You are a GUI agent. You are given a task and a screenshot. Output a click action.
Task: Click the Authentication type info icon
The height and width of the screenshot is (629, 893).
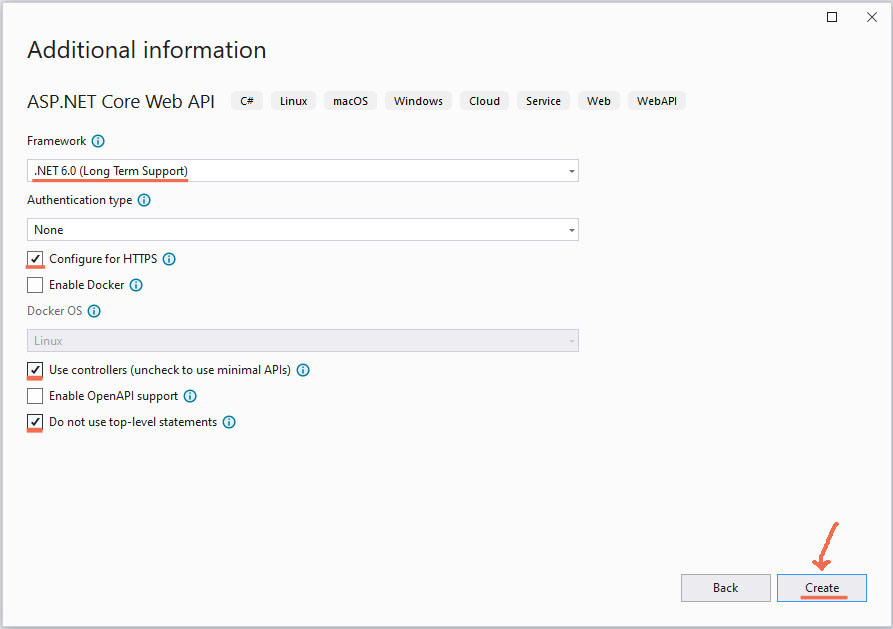[144, 200]
